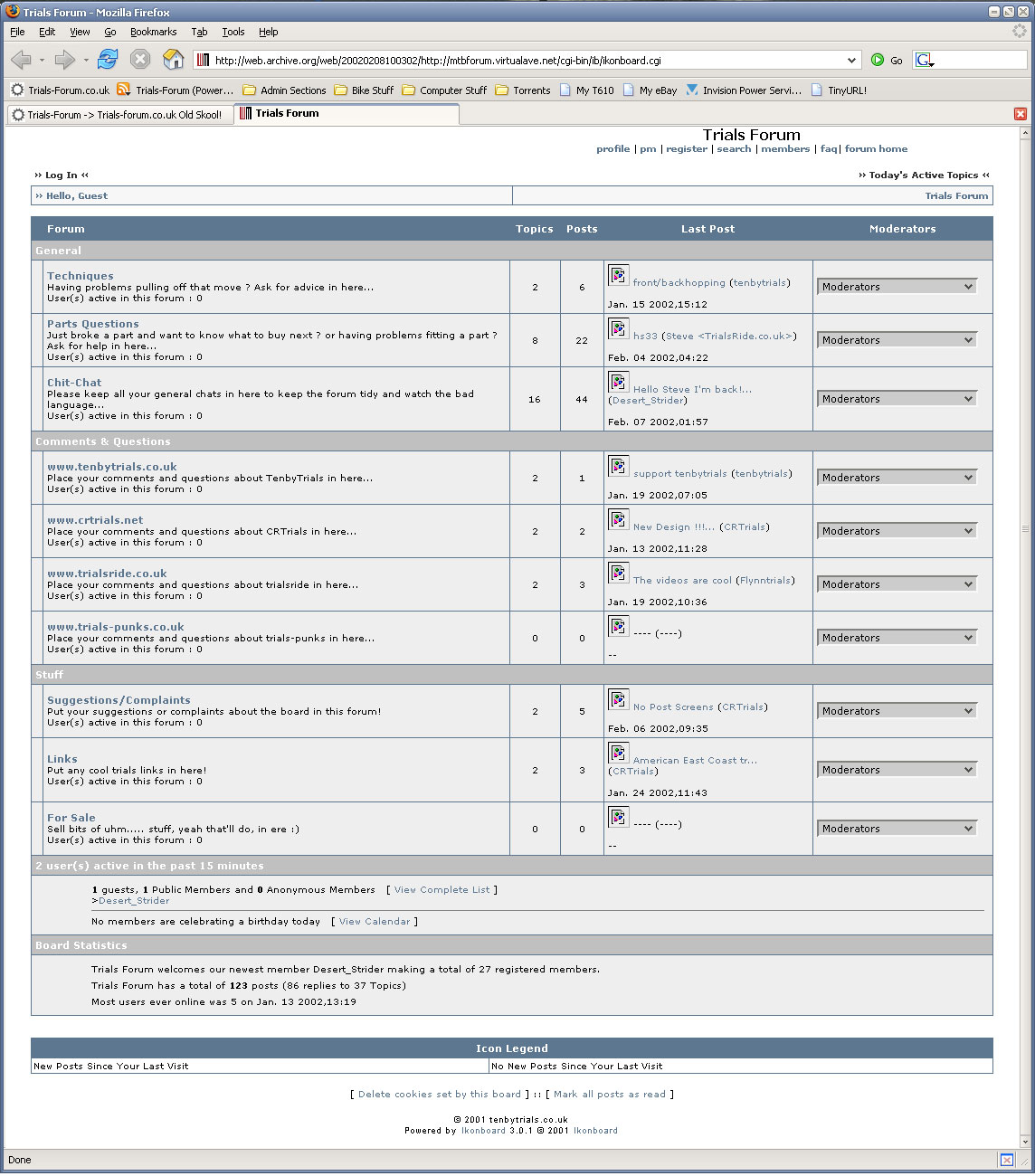Image resolution: width=1035 pixels, height=1176 pixels.
Task: Open the Torrents bookmark folder
Action: (522, 90)
